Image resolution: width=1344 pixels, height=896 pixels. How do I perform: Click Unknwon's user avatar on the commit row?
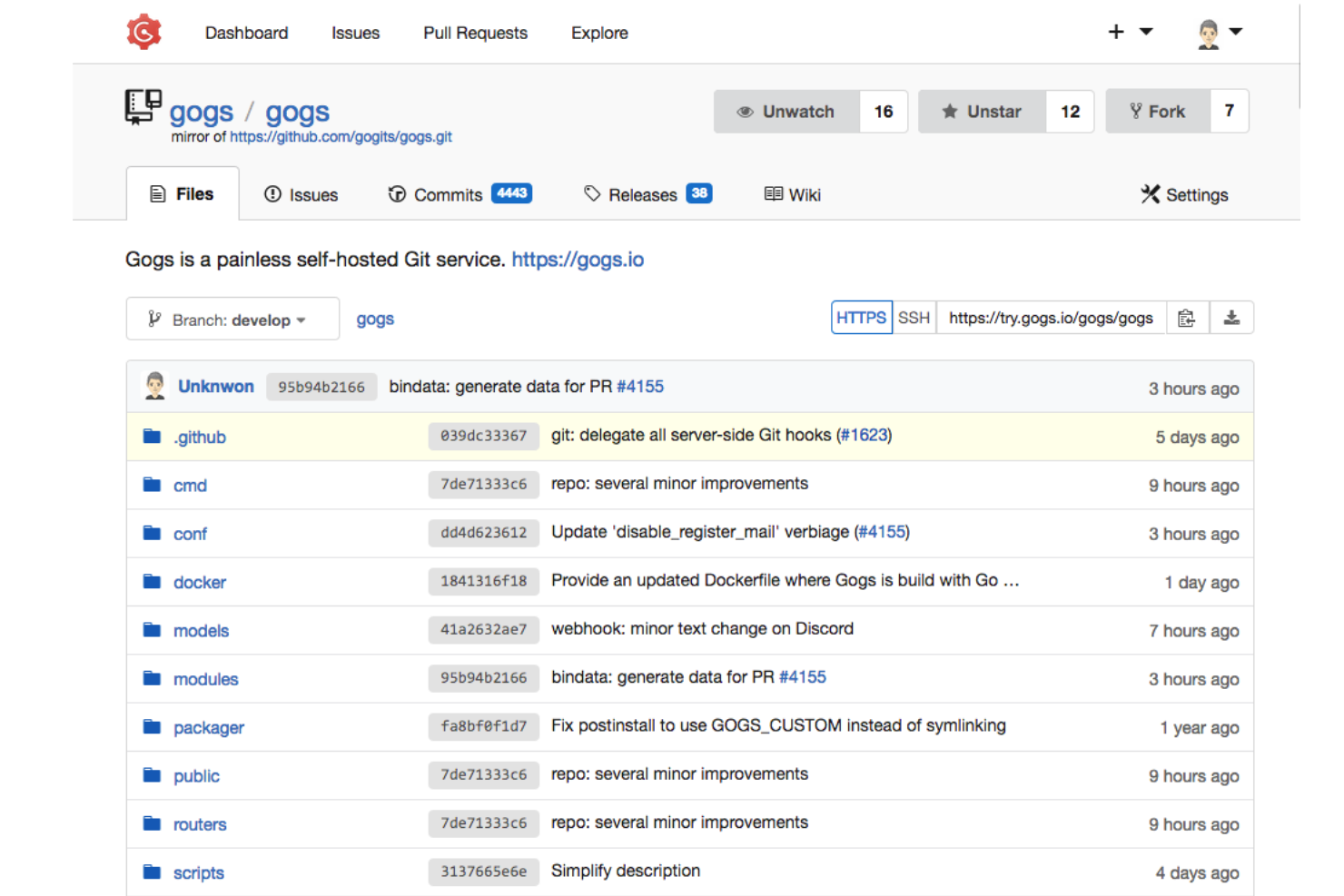pos(154,386)
